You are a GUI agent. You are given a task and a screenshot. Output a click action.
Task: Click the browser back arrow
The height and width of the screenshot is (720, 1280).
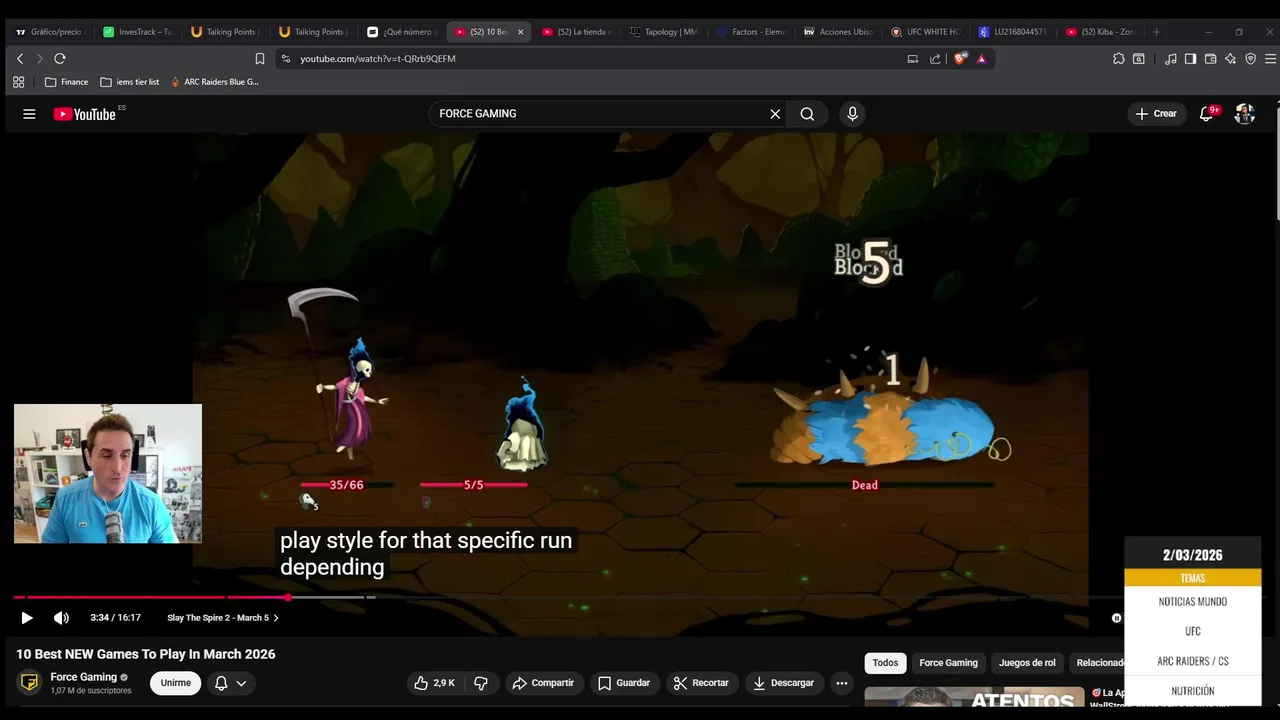pyautogui.click(x=19, y=59)
